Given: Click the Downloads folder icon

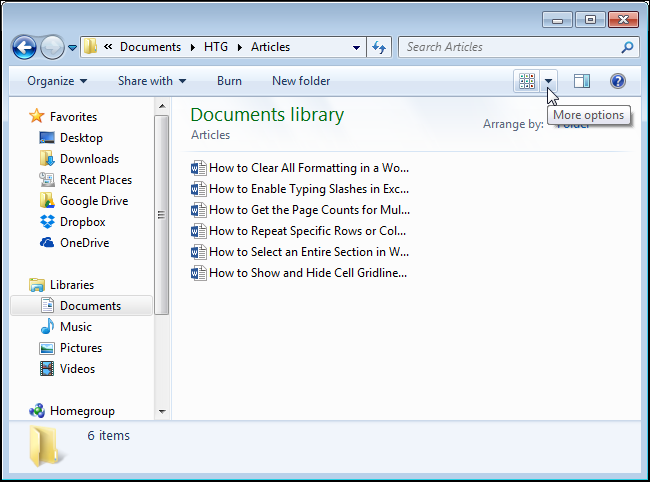Looking at the screenshot, I should click(x=47, y=158).
